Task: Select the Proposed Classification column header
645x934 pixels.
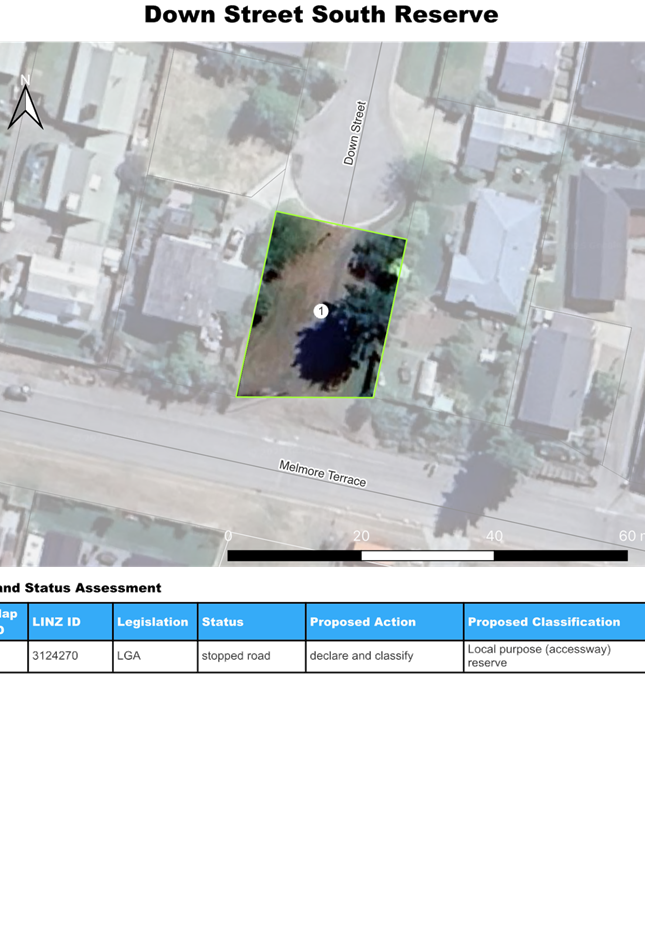Action: point(544,622)
